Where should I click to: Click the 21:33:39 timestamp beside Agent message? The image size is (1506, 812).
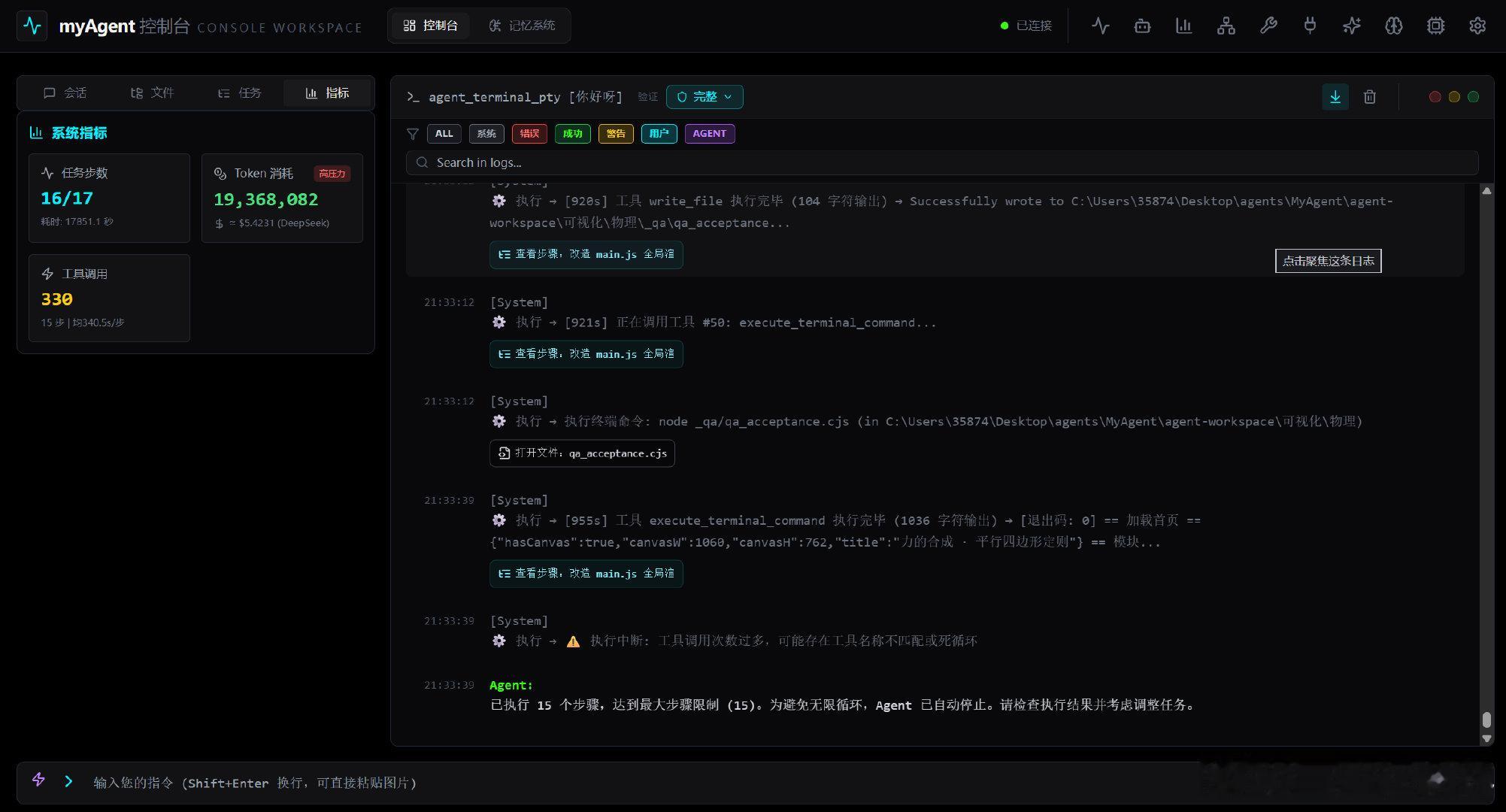pyautogui.click(x=449, y=685)
